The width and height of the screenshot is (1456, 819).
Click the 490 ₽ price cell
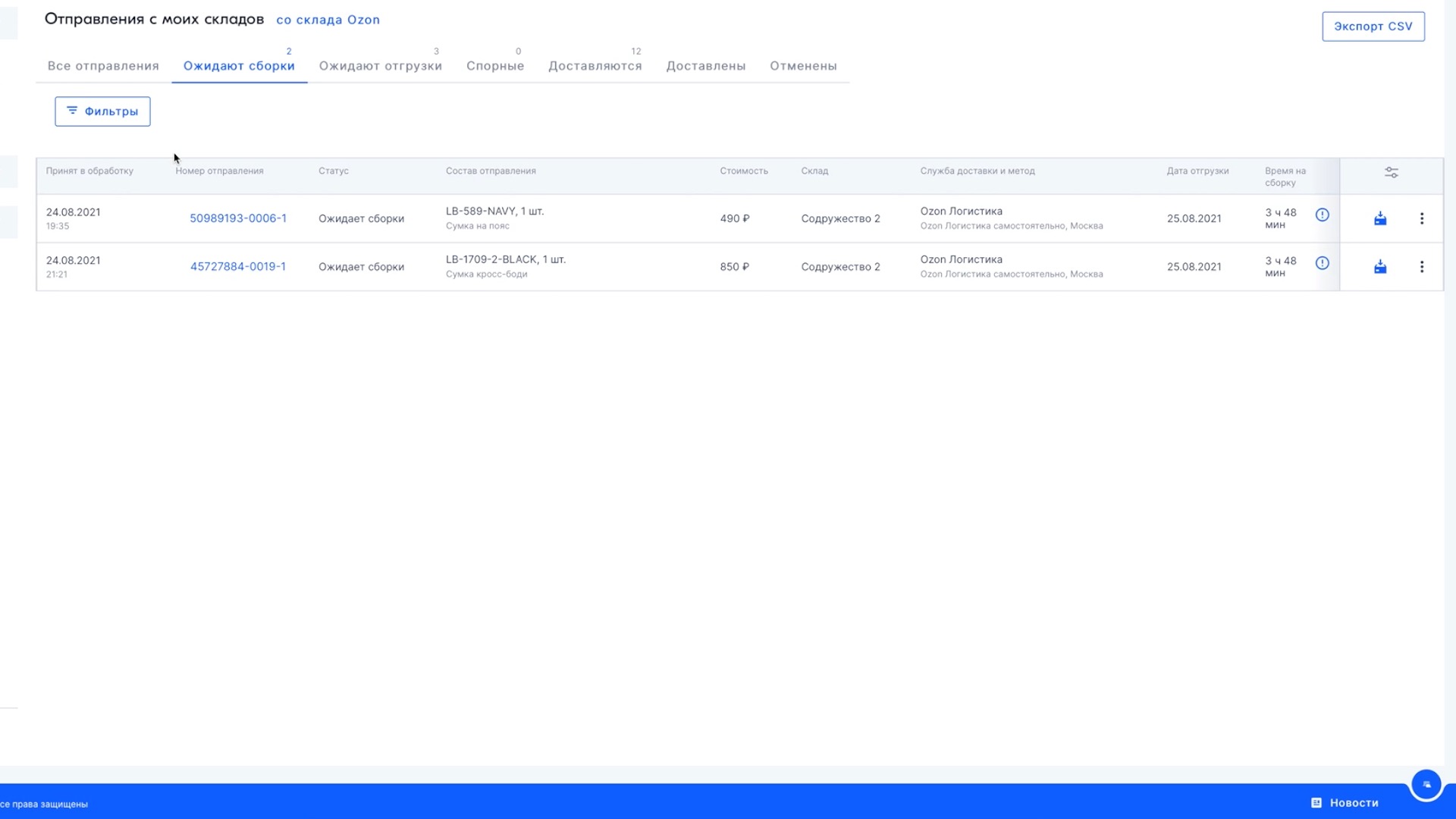[735, 218]
